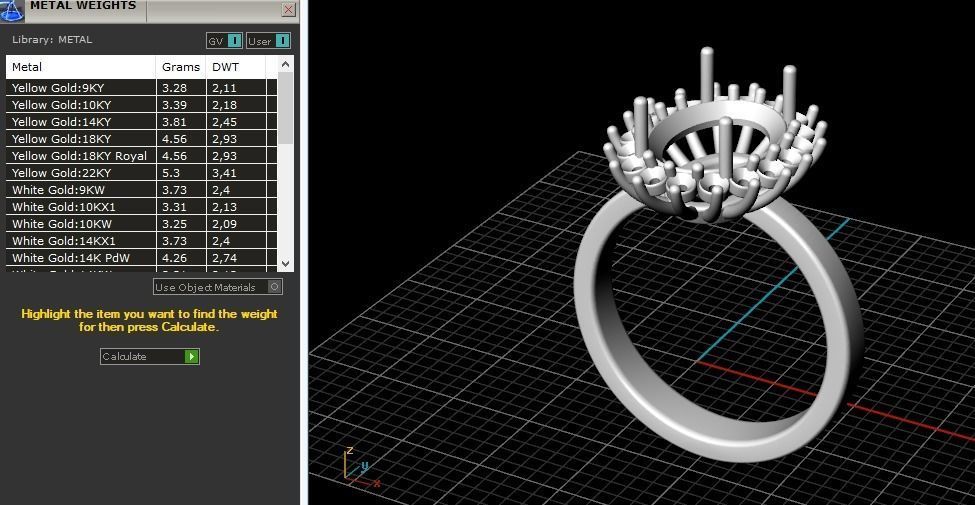The height and width of the screenshot is (505, 975).
Task: Click the XYZ axis indicator icon
Action: [x=361, y=466]
